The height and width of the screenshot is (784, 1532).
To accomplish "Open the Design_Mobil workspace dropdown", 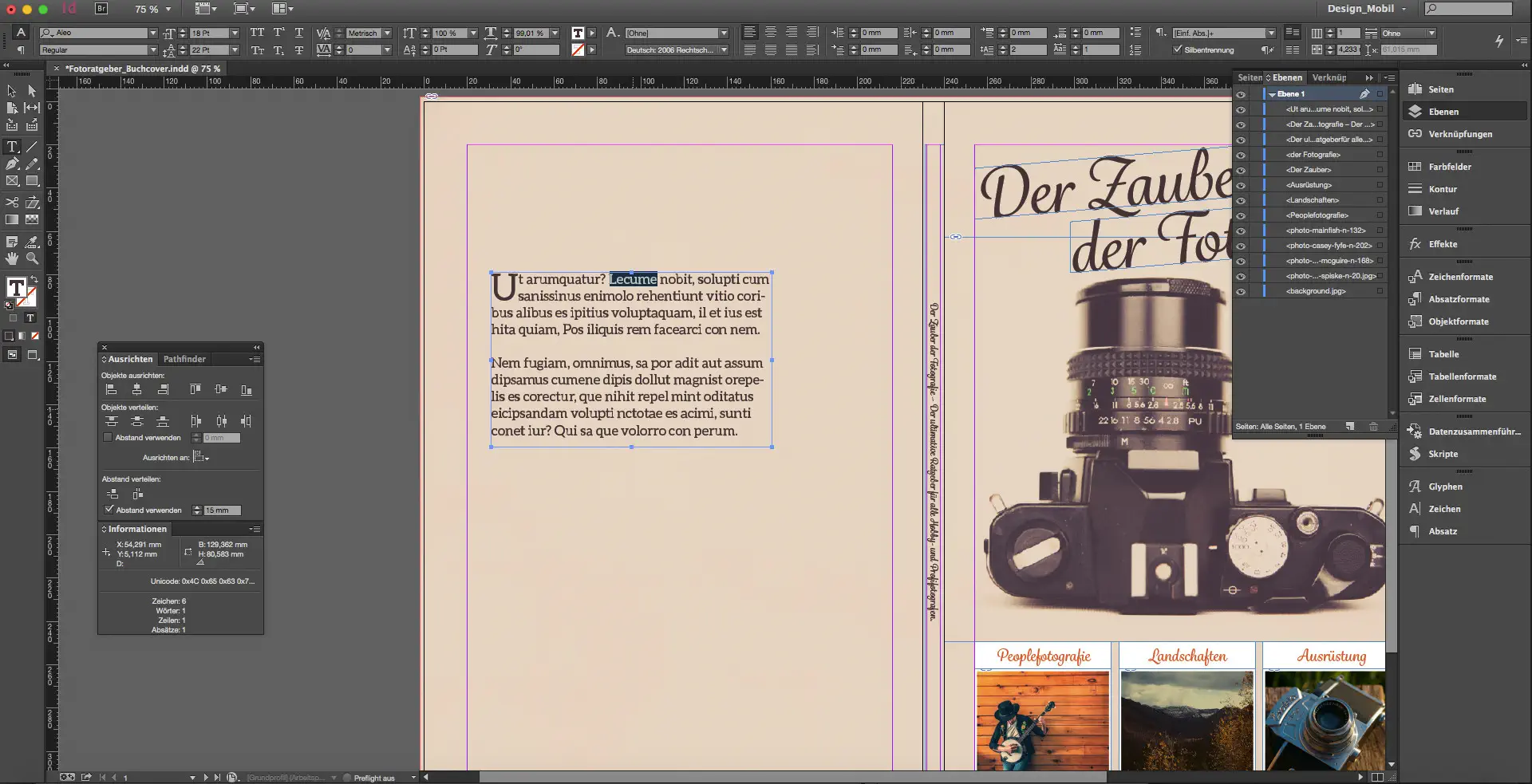I will tap(1404, 9).
